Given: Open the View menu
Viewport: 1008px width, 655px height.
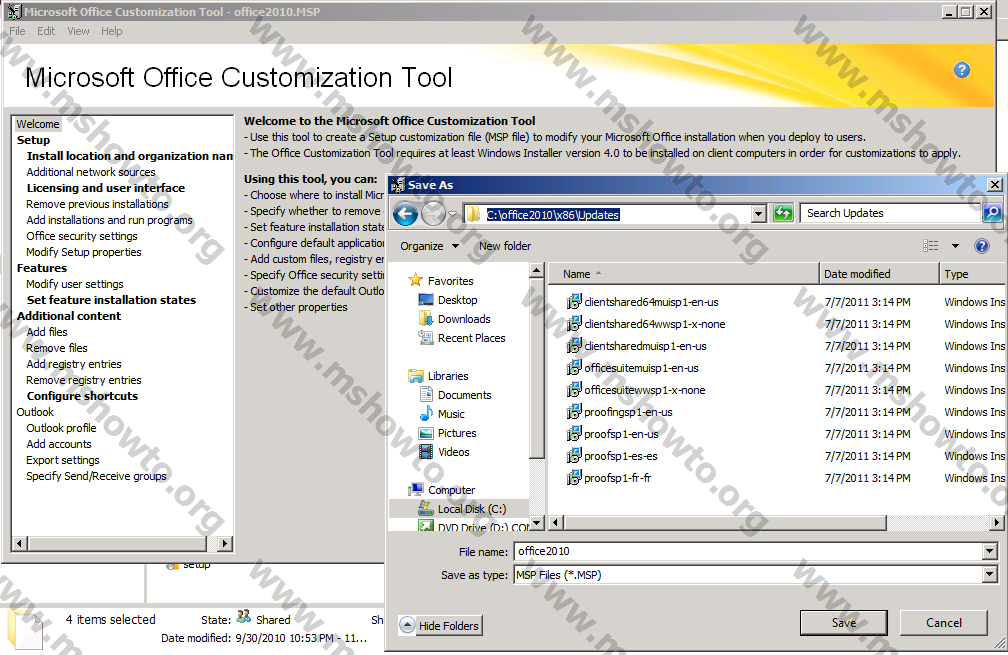Looking at the screenshot, I should [78, 31].
